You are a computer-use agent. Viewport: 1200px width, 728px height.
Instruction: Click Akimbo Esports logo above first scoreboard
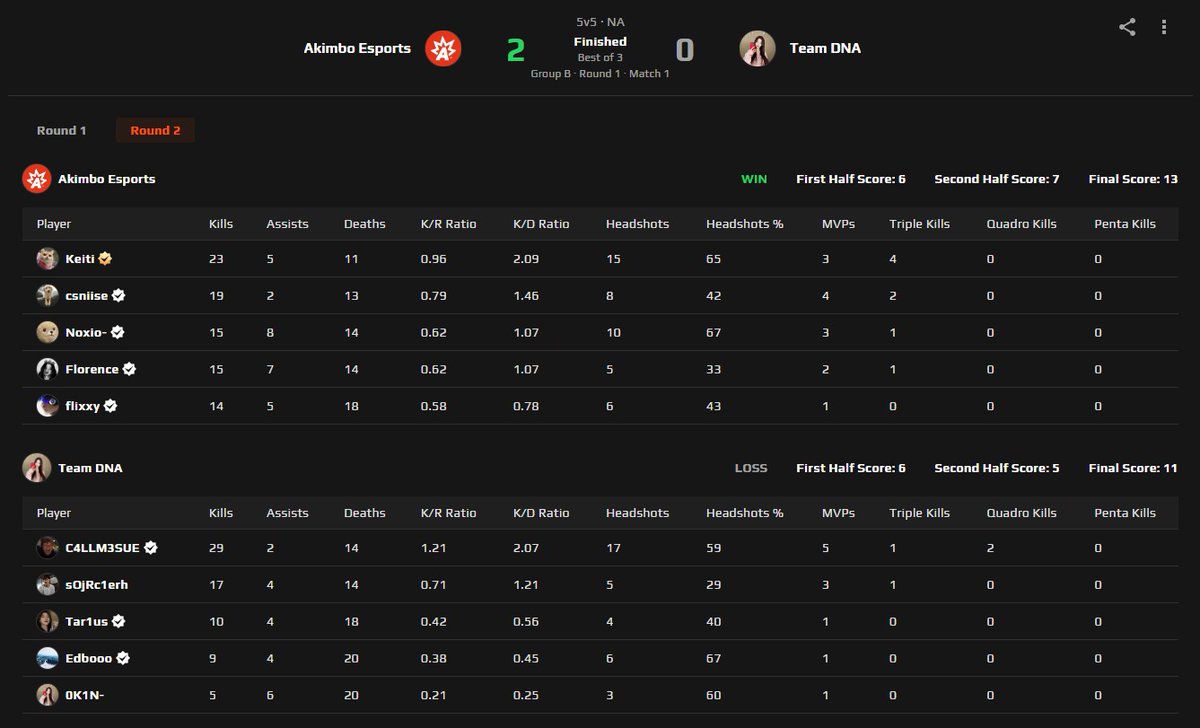(37, 179)
